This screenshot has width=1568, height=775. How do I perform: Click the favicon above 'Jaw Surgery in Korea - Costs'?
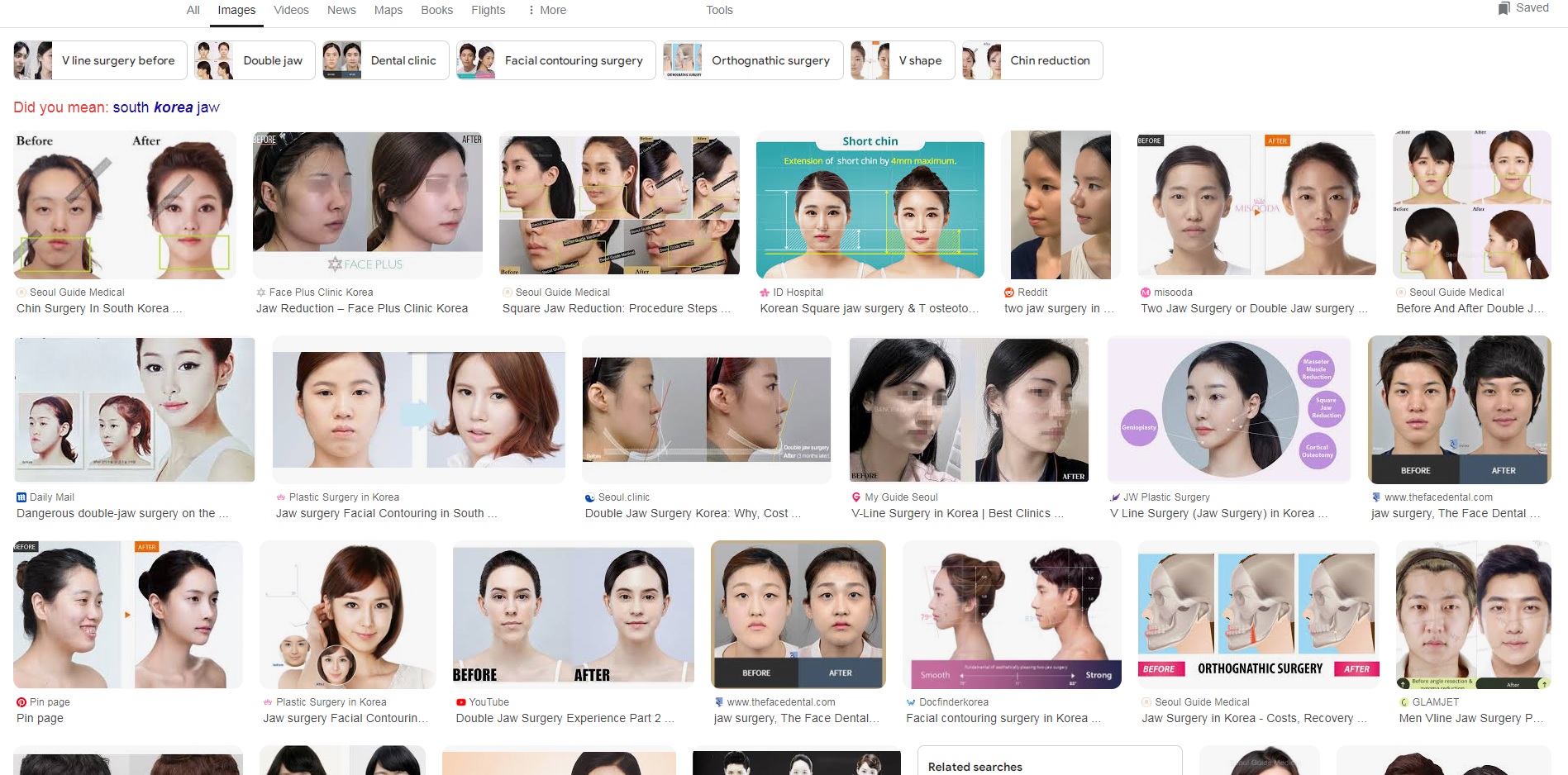1146,702
